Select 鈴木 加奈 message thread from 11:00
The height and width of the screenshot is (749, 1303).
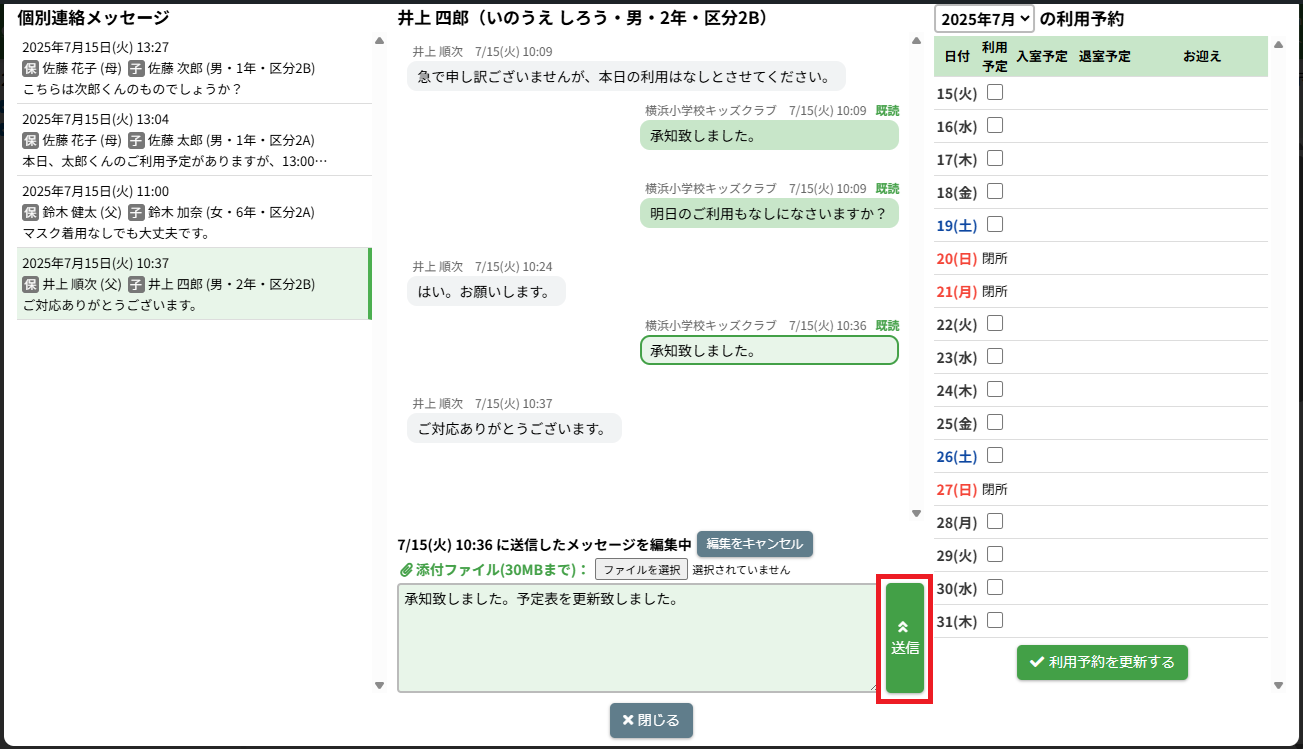click(194, 212)
